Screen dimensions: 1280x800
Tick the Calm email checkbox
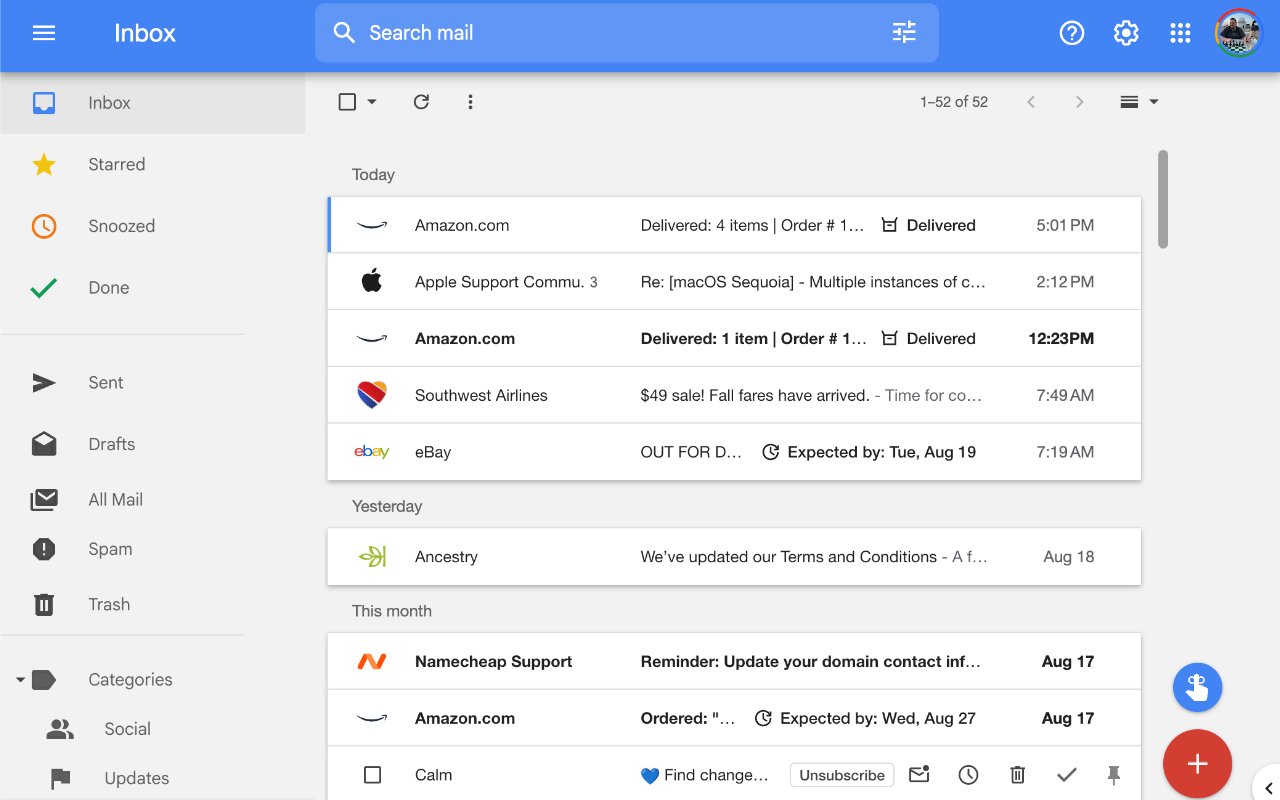coord(372,775)
